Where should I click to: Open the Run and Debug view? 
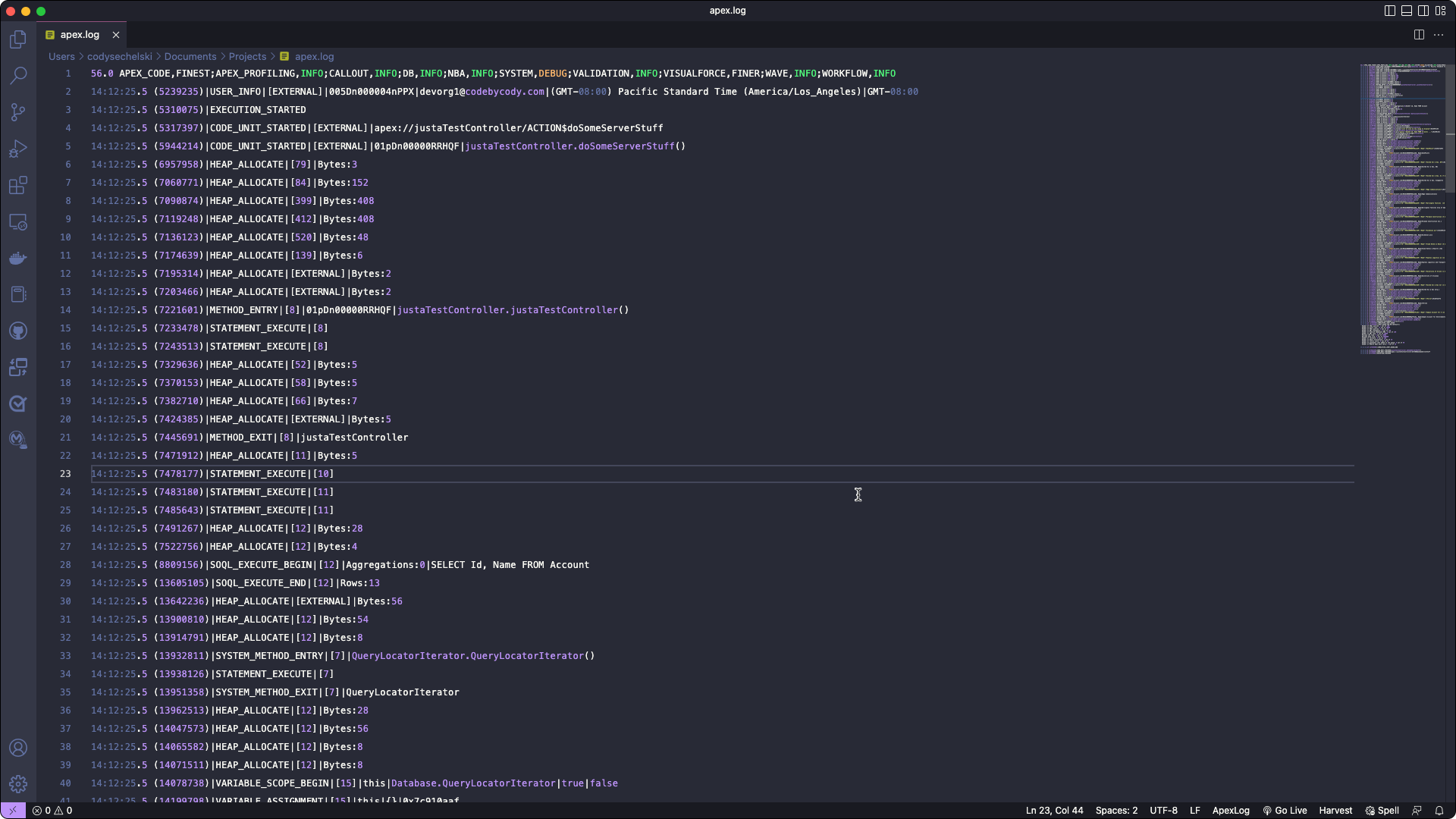[18, 149]
